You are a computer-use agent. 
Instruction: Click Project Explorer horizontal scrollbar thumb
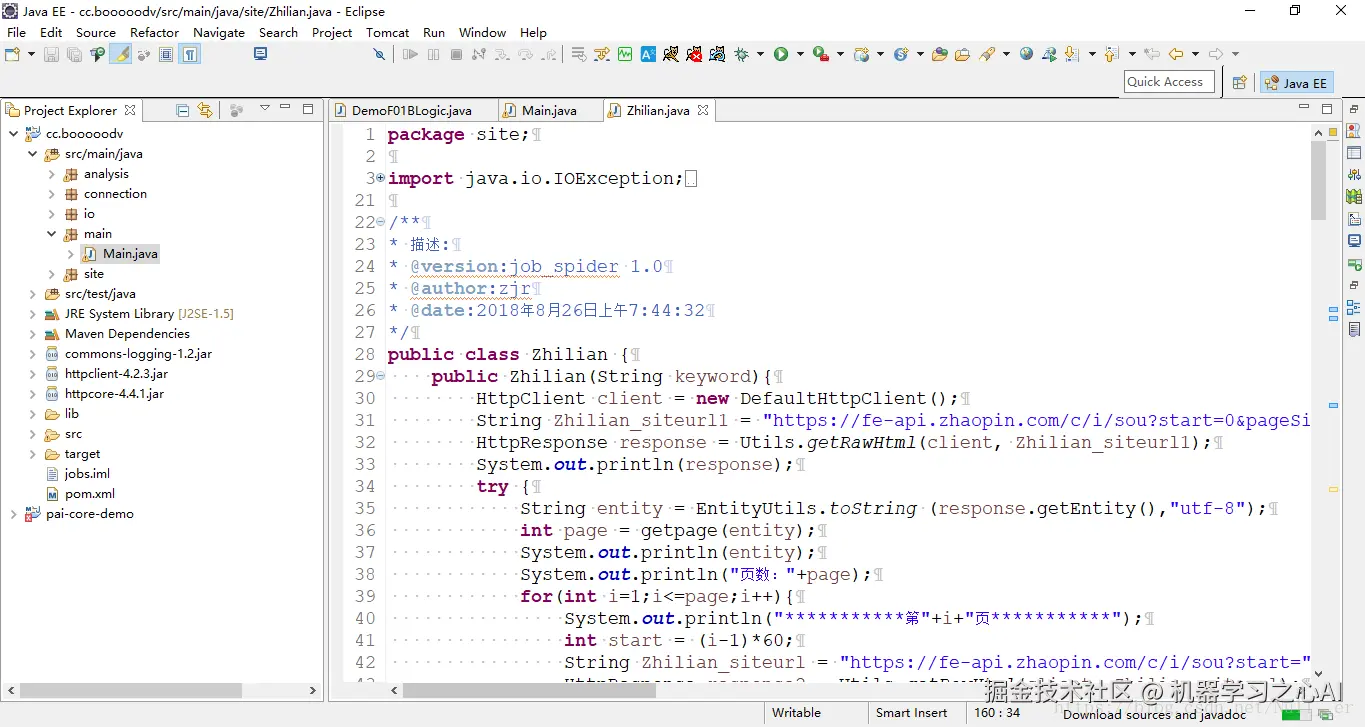pyautogui.click(x=130, y=690)
